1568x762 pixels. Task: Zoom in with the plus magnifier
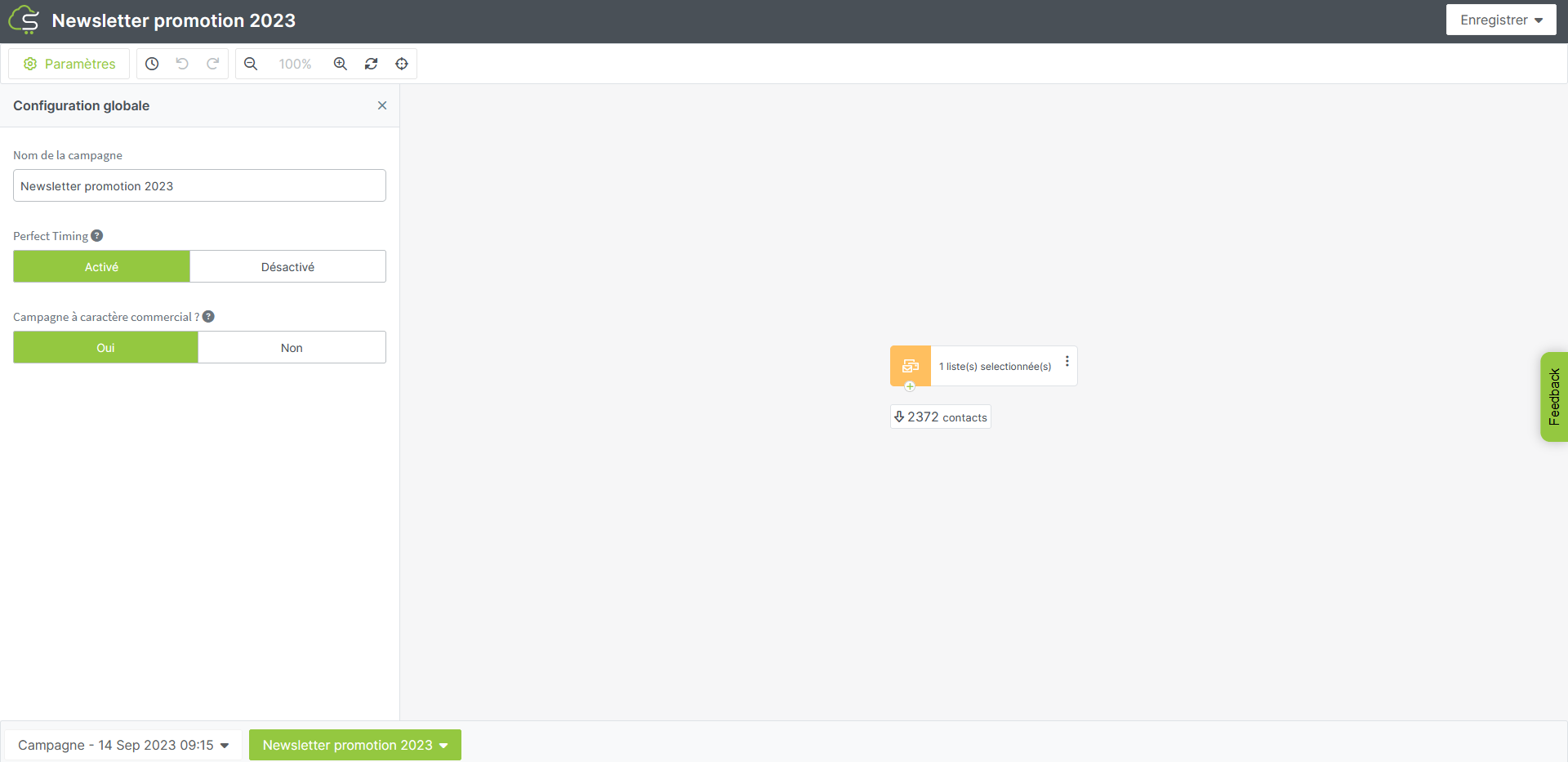click(341, 64)
